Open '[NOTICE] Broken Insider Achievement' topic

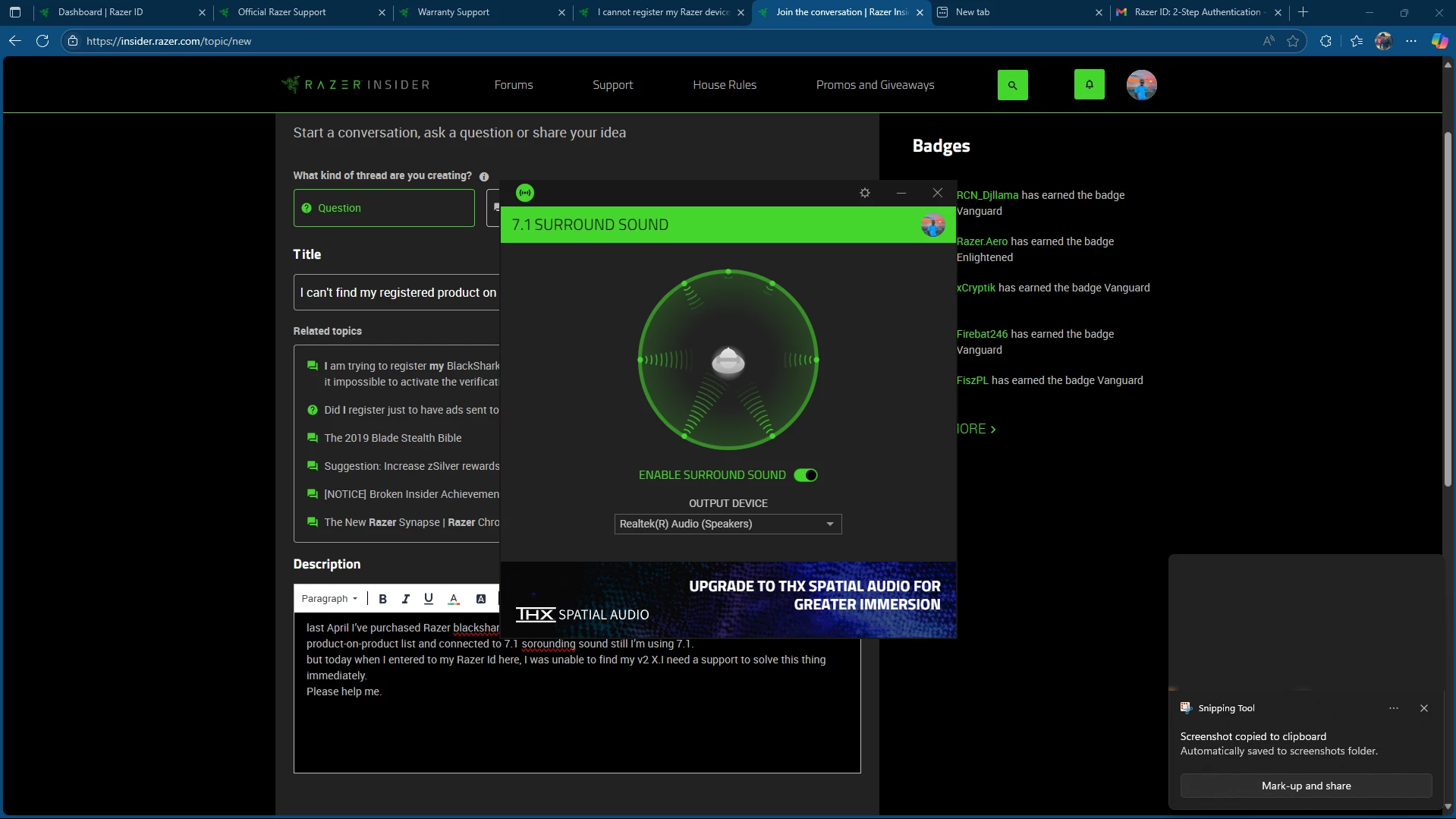coord(411,494)
